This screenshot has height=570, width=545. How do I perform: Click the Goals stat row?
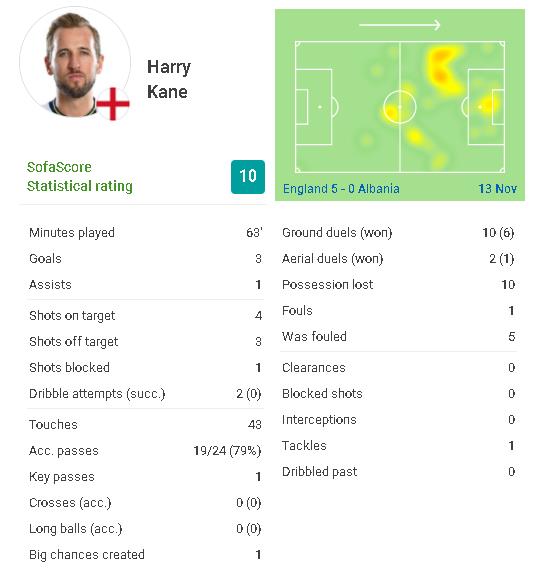(x=145, y=259)
